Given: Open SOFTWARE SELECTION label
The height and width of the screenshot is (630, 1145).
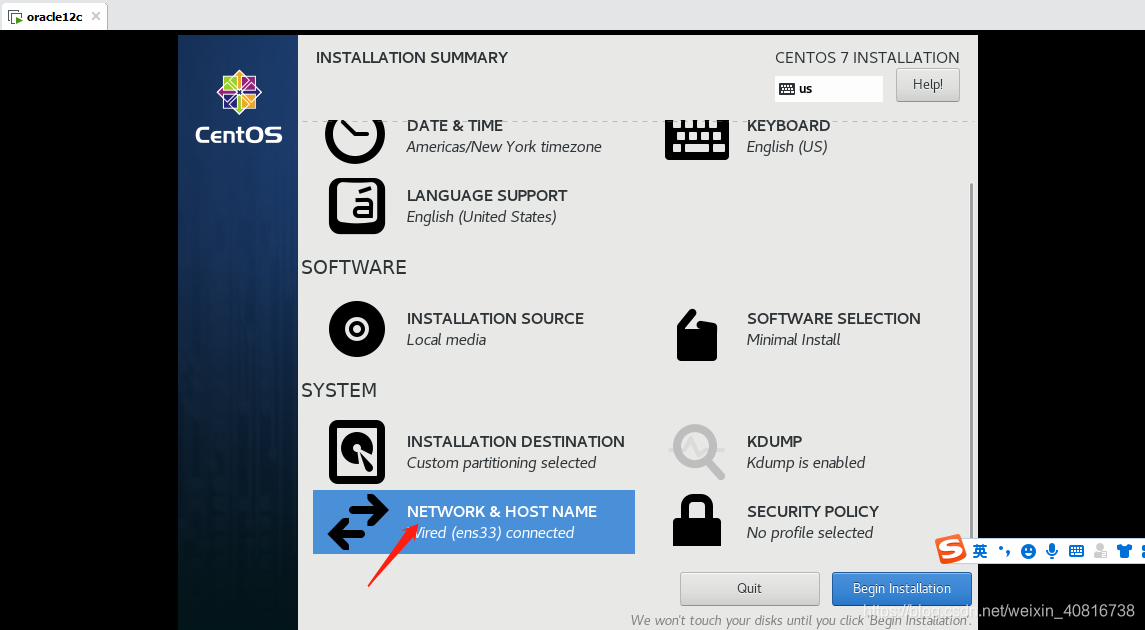Looking at the screenshot, I should point(833,318).
